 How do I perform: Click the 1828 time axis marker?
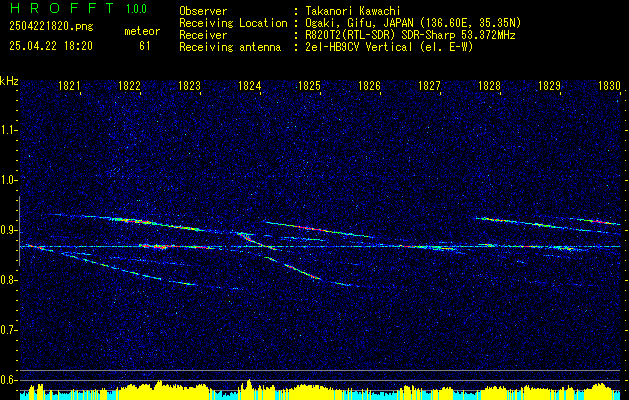coord(489,85)
